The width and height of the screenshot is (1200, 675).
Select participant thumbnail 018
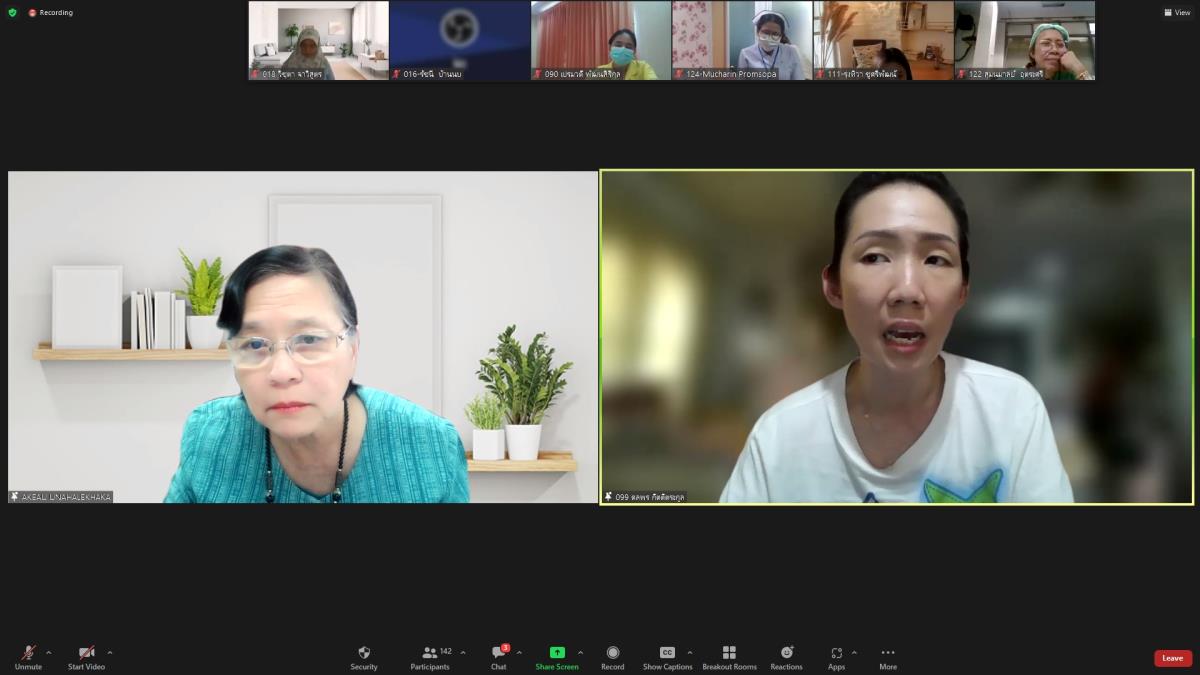tap(318, 40)
